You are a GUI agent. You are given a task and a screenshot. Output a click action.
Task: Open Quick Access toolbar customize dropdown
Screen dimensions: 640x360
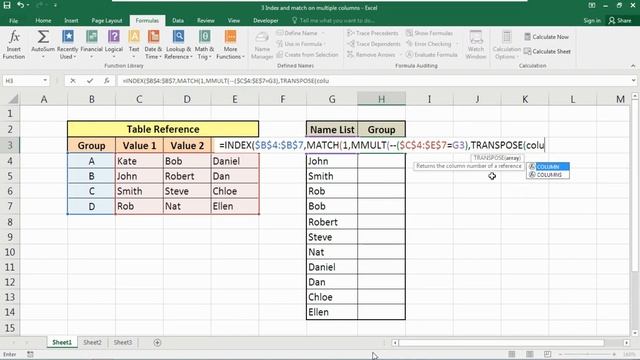tap(55, 5)
